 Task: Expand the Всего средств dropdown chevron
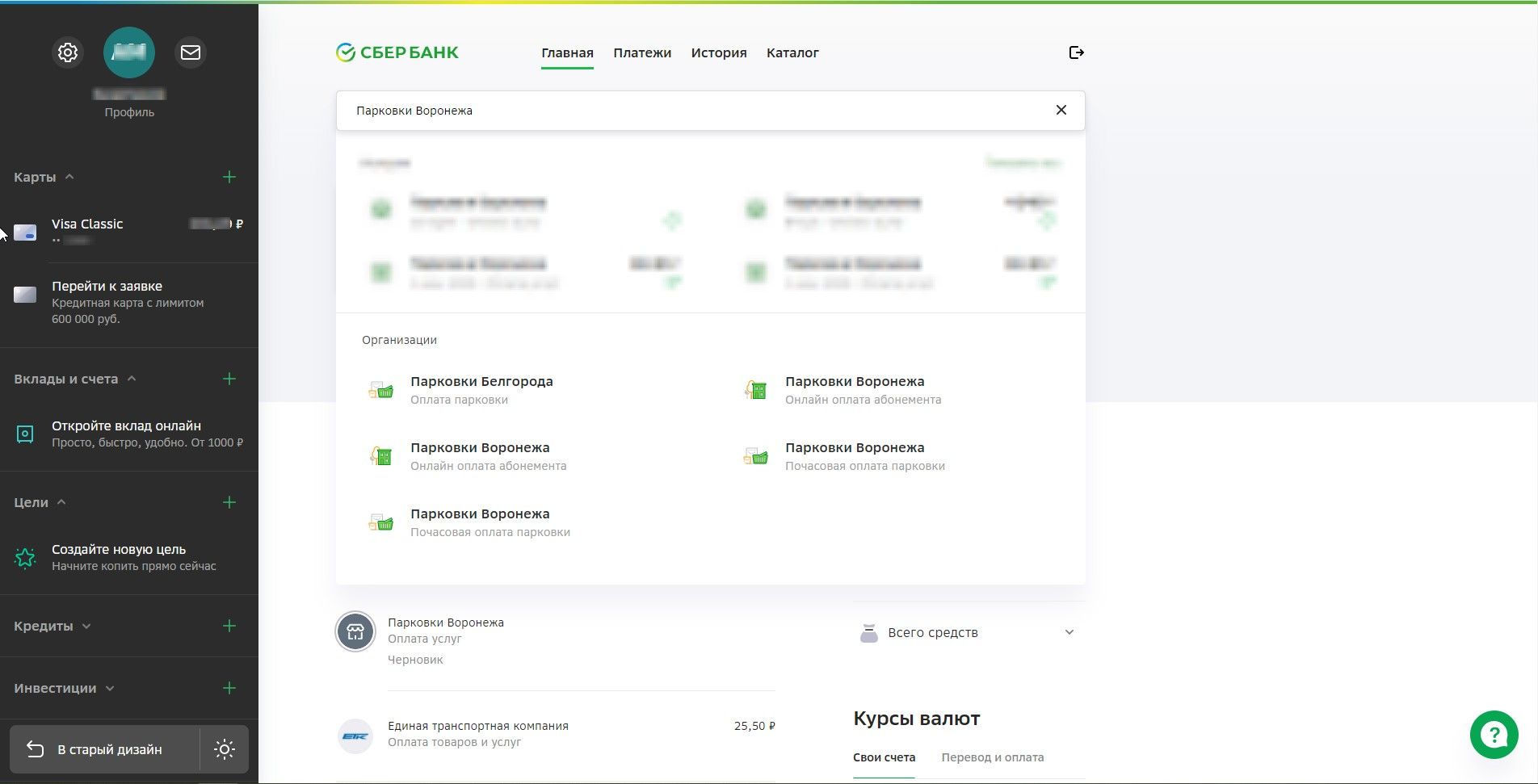tap(1069, 632)
